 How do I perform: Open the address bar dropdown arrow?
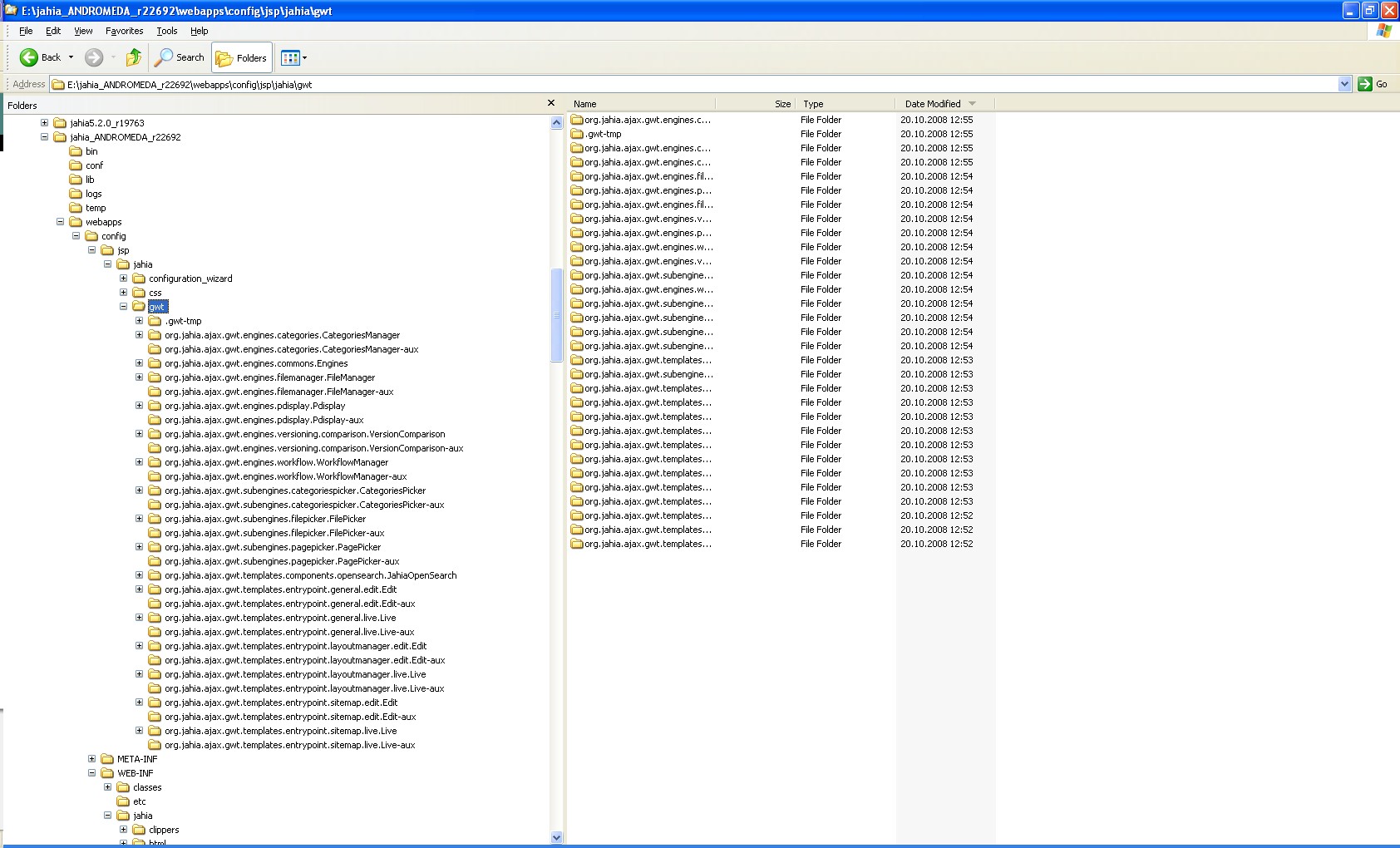tap(1344, 84)
